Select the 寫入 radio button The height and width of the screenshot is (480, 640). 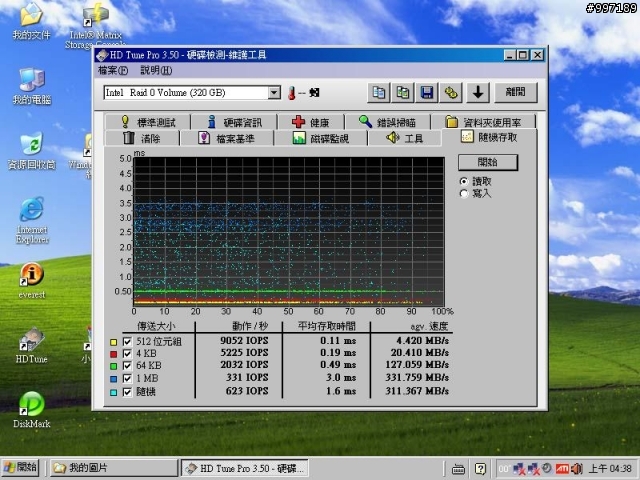(x=464, y=193)
